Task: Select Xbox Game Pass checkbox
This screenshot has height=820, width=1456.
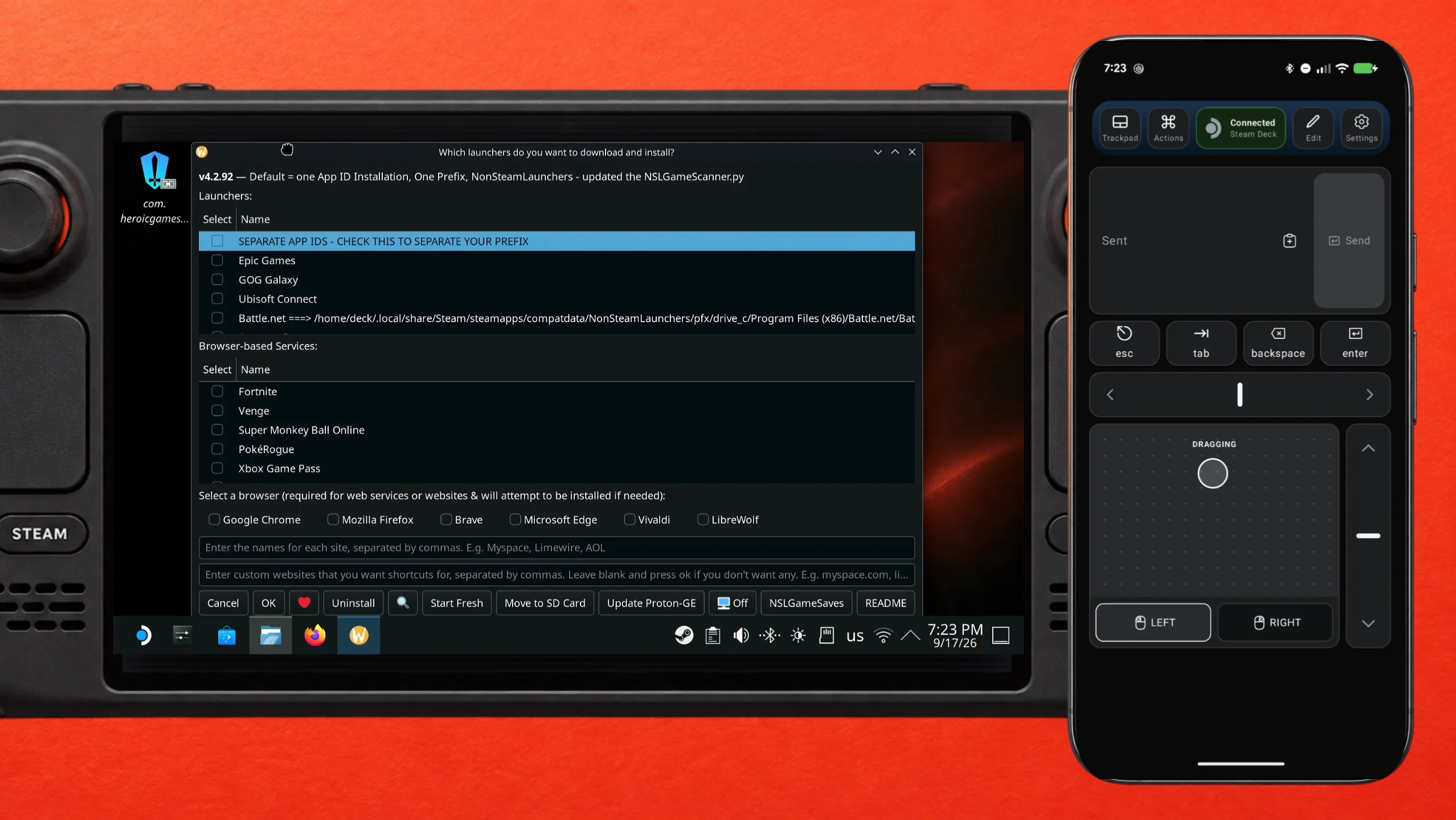Action: pyautogui.click(x=217, y=468)
